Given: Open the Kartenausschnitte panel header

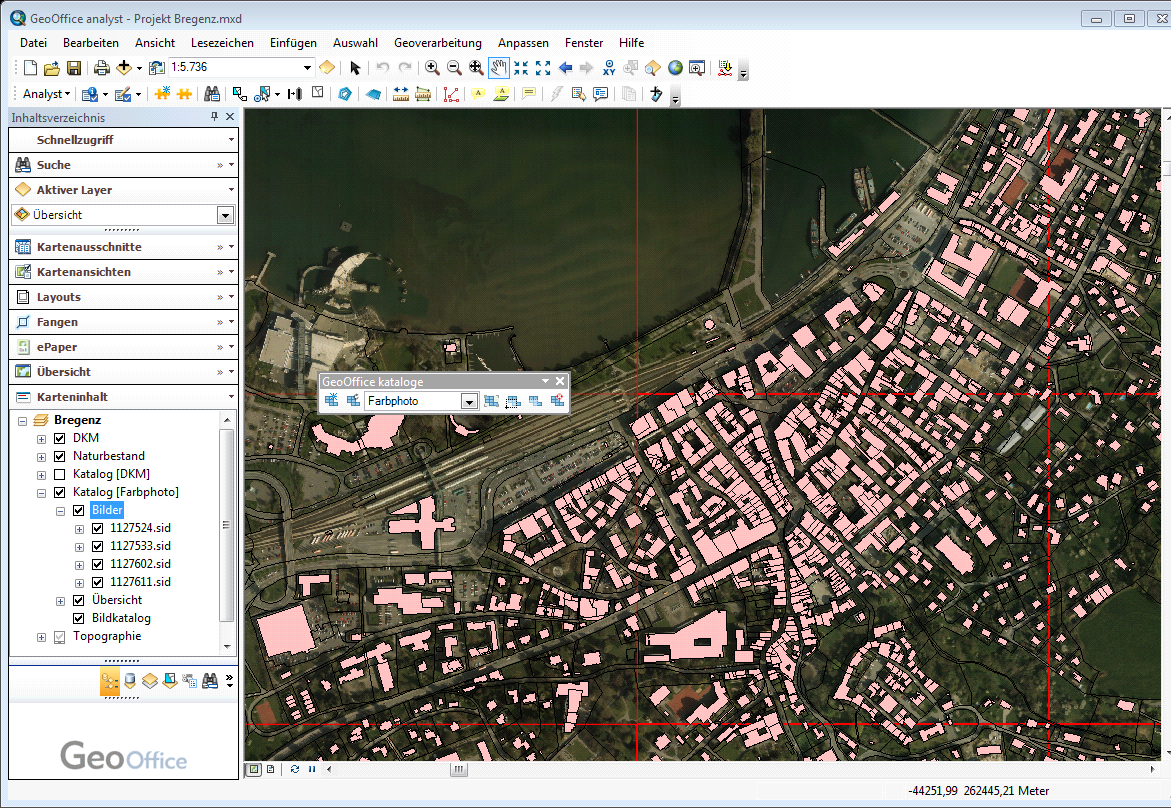Looking at the screenshot, I should pos(89,247).
